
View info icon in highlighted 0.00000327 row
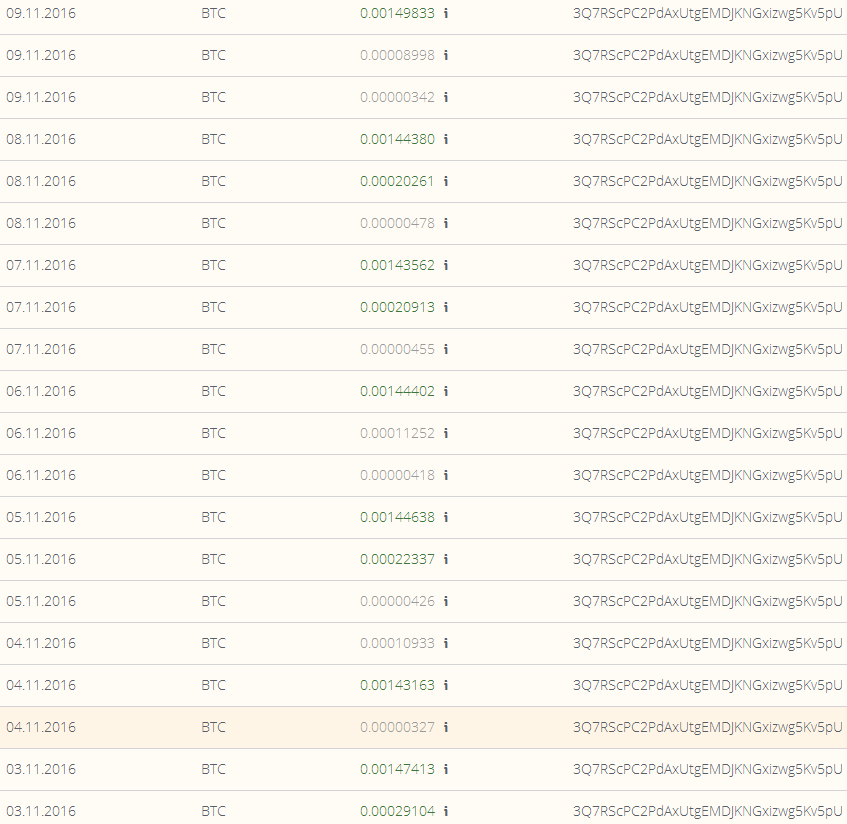446,727
